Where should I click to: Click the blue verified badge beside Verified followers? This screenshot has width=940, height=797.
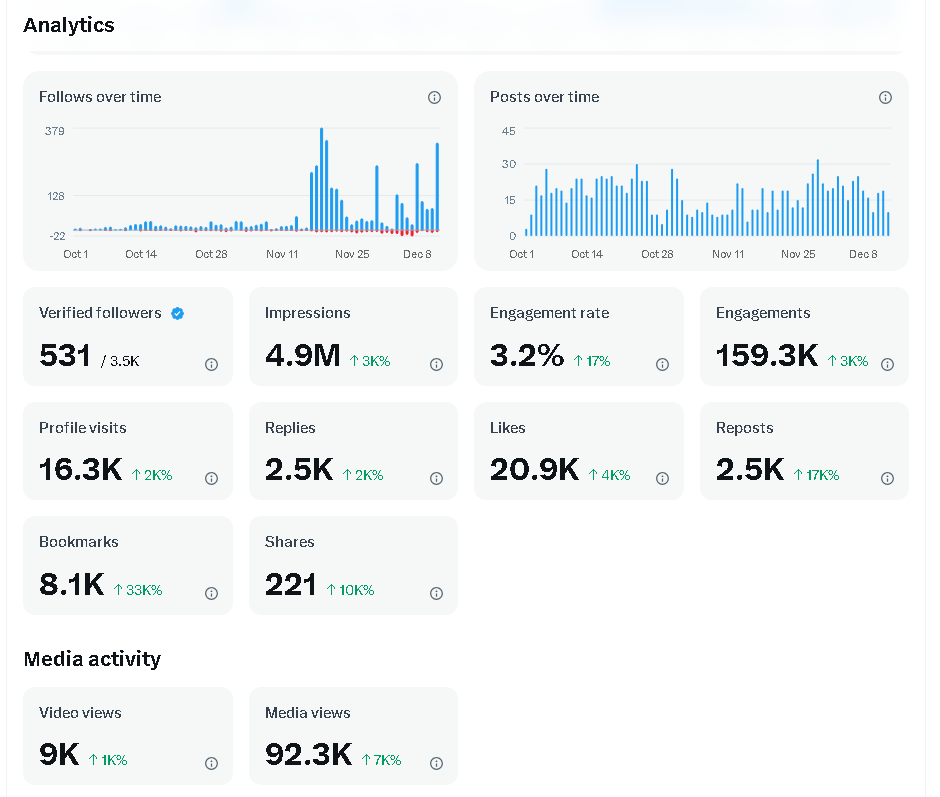[177, 313]
